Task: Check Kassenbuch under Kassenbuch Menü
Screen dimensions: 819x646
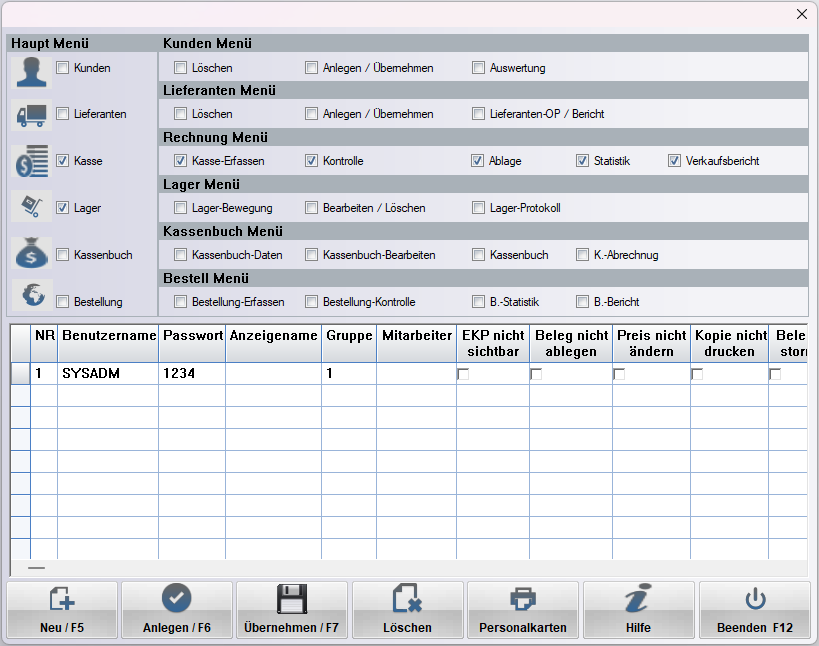Action: 478,254
